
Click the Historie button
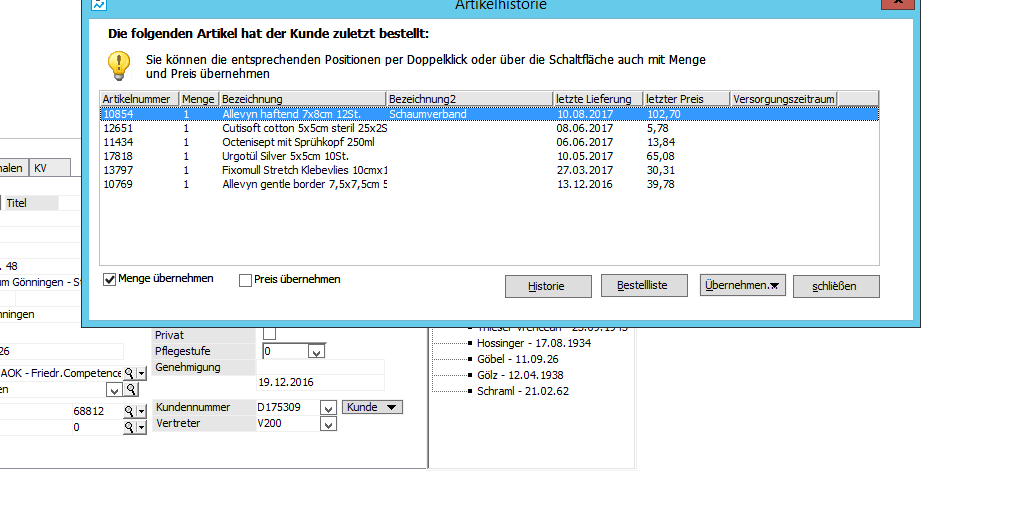click(x=548, y=286)
